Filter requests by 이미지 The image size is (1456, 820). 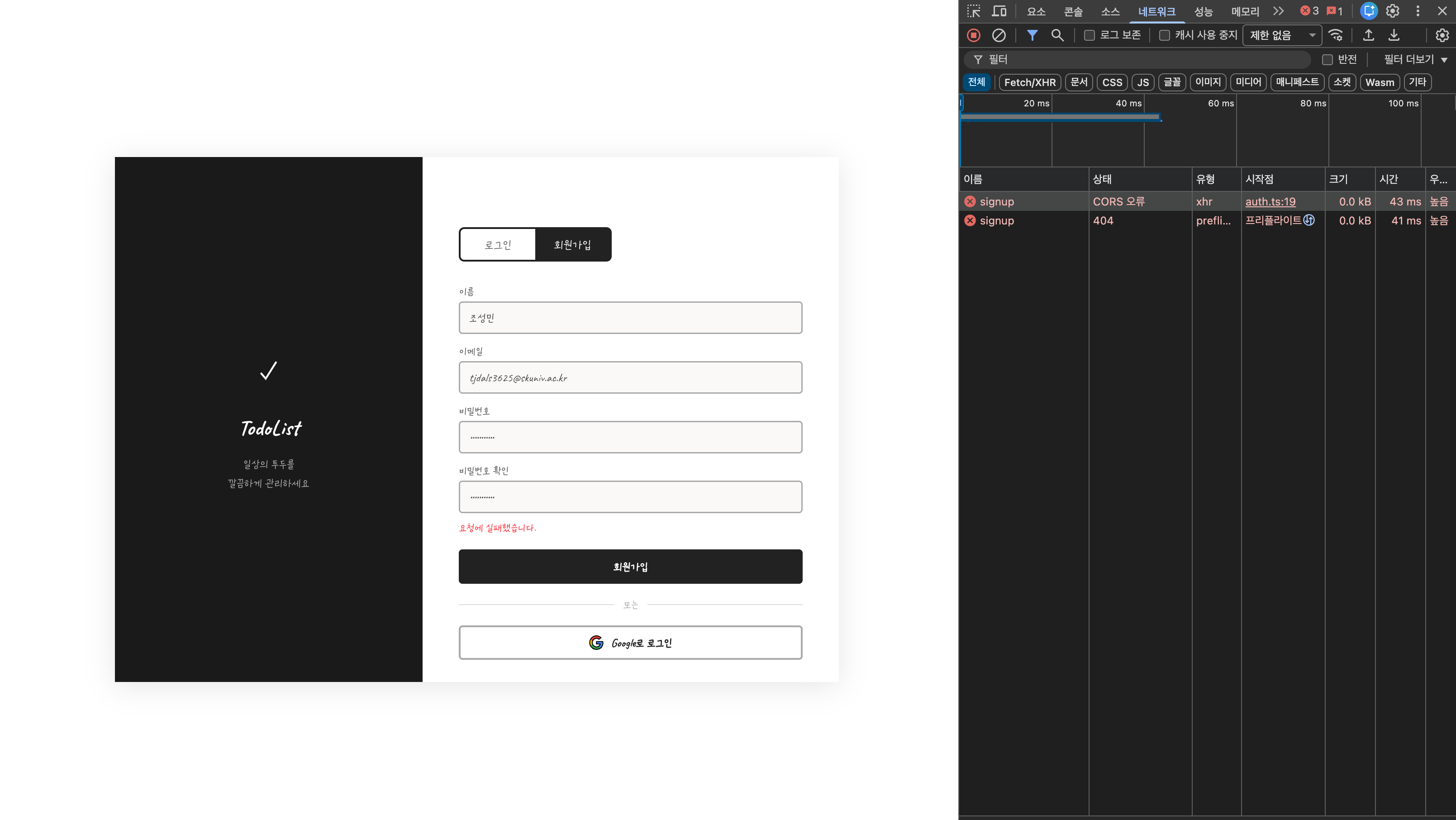pyautogui.click(x=1208, y=82)
